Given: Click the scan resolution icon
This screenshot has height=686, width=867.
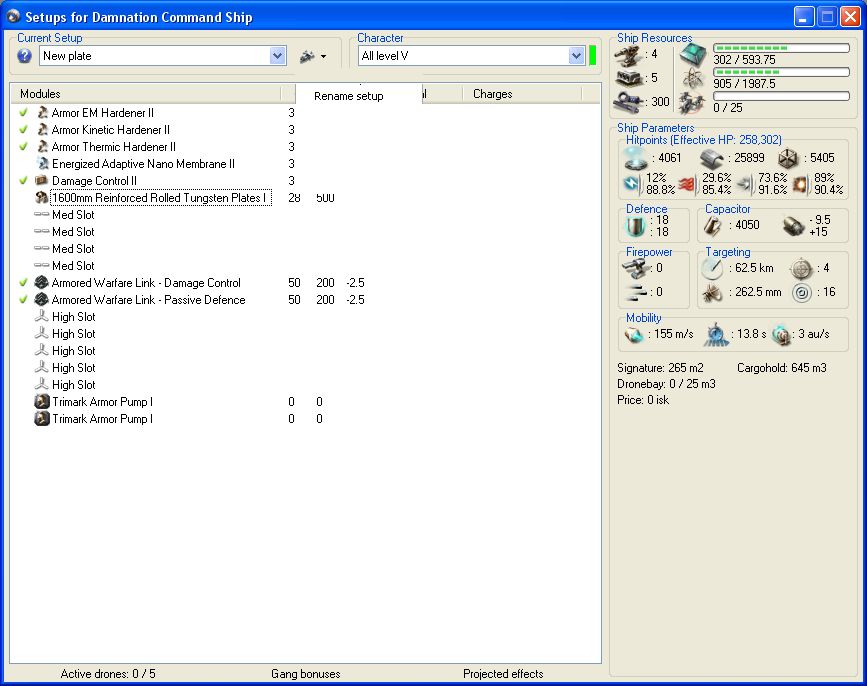Looking at the screenshot, I should pyautogui.click(x=712, y=292).
